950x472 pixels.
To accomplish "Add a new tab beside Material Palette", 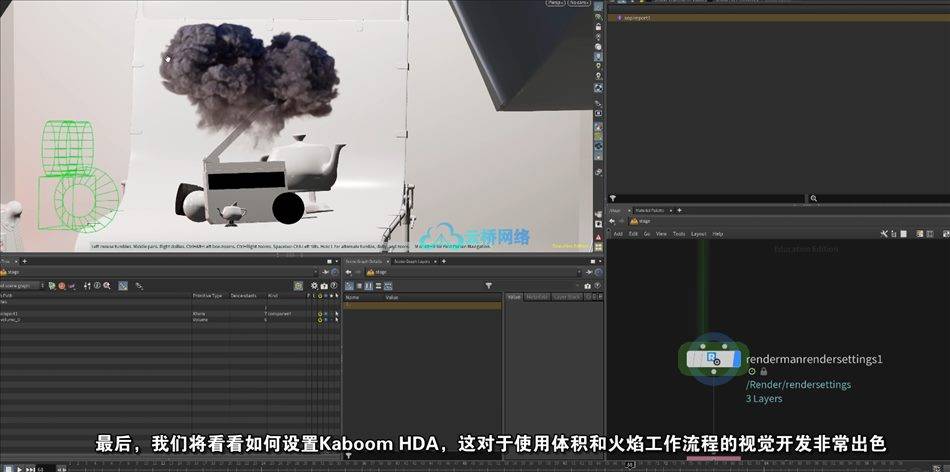I will coord(679,210).
